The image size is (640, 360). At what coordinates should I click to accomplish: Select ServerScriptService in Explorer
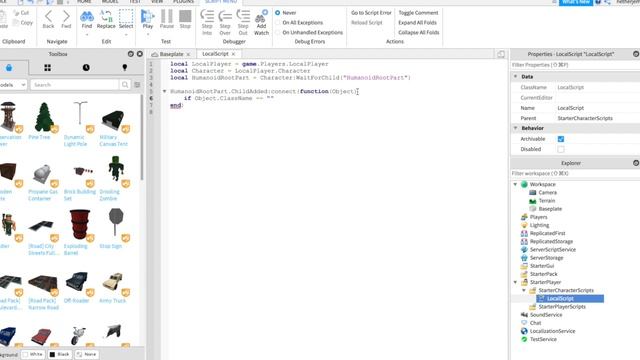[552, 250]
